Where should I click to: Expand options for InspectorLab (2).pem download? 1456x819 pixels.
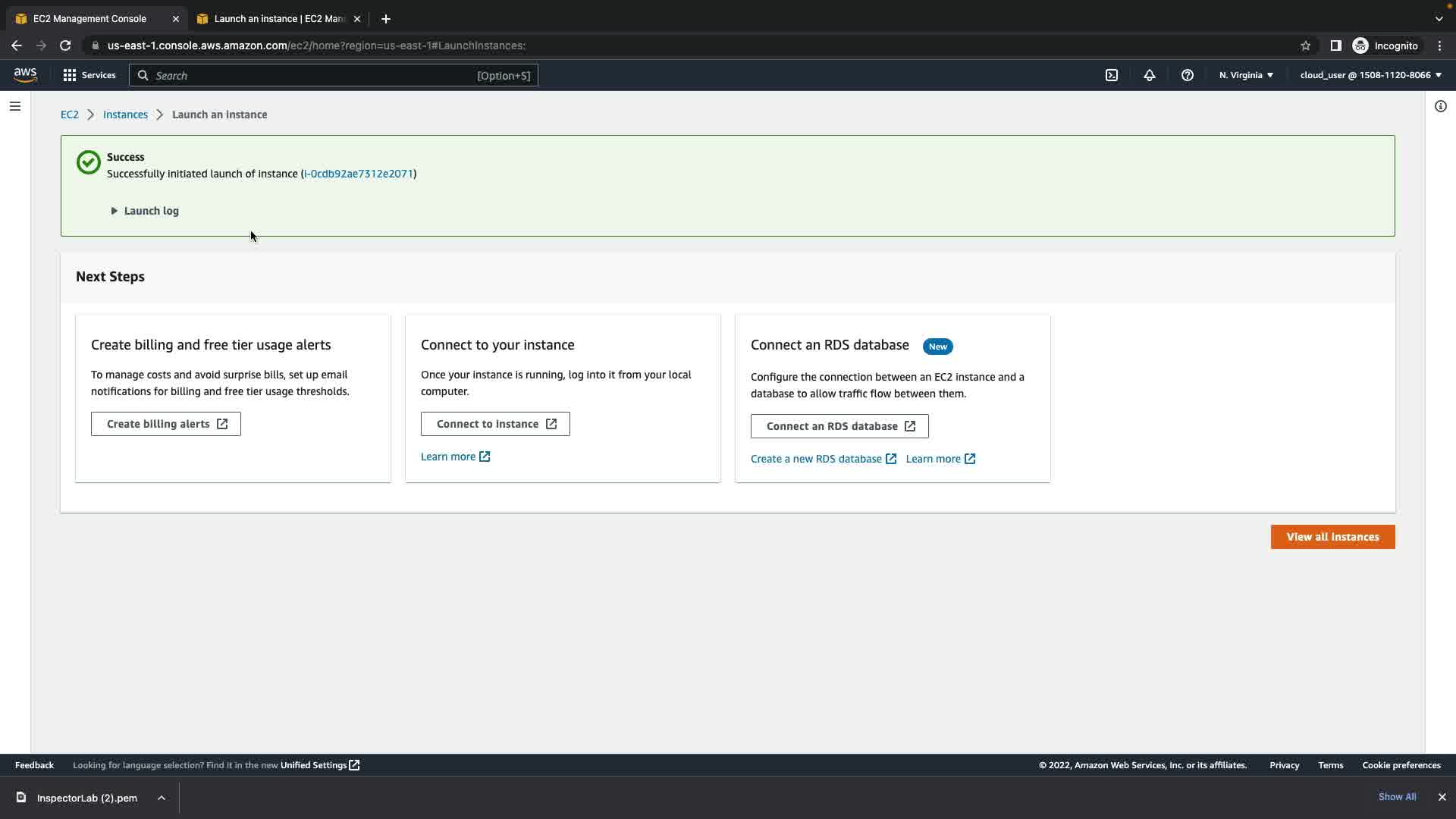[x=162, y=798]
